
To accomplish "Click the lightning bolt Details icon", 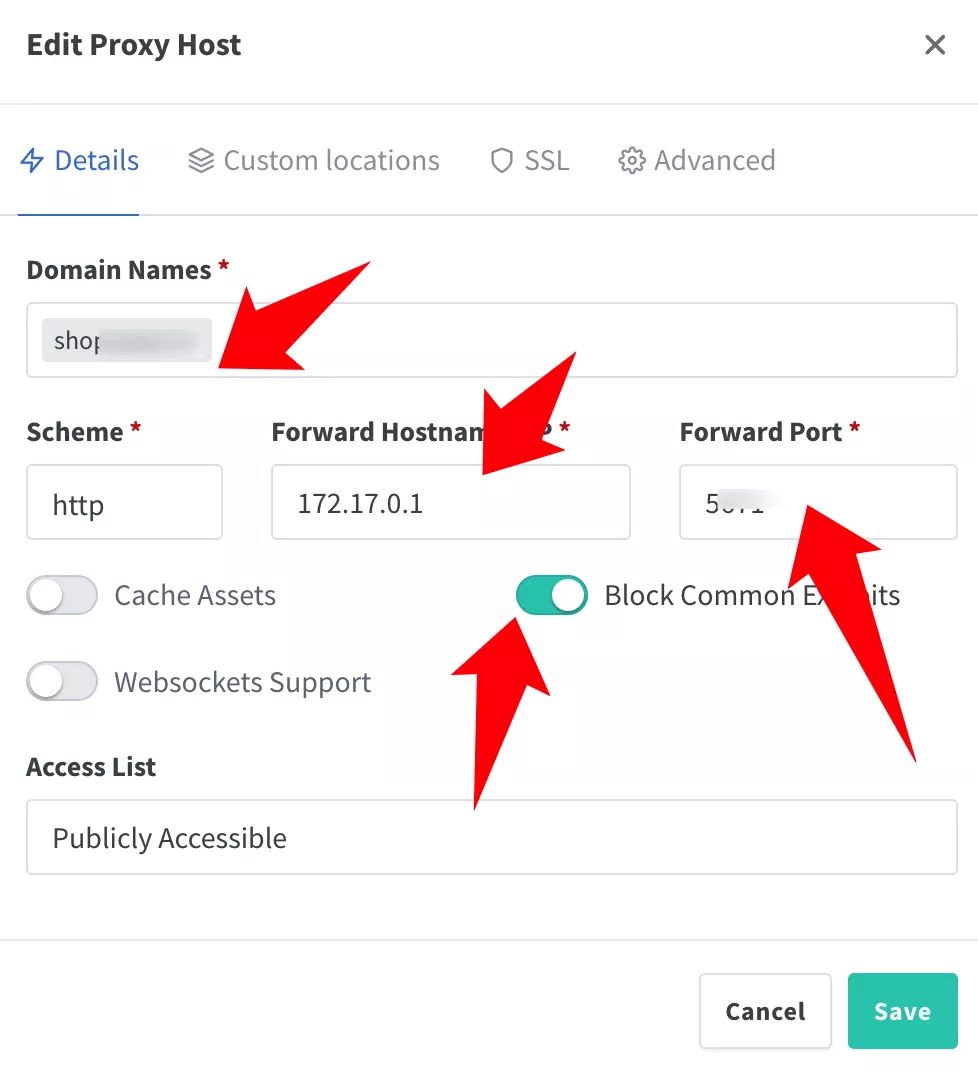I will pos(33,161).
